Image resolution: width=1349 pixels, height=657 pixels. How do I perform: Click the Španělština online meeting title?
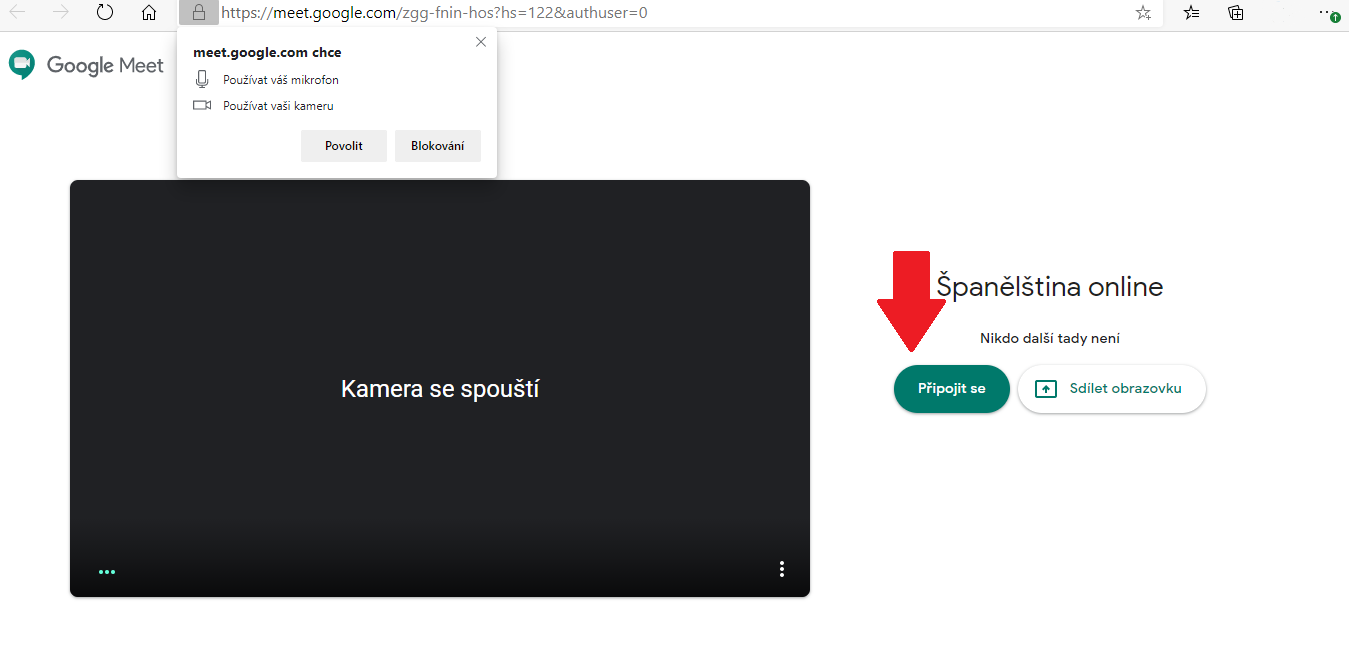(x=1050, y=287)
